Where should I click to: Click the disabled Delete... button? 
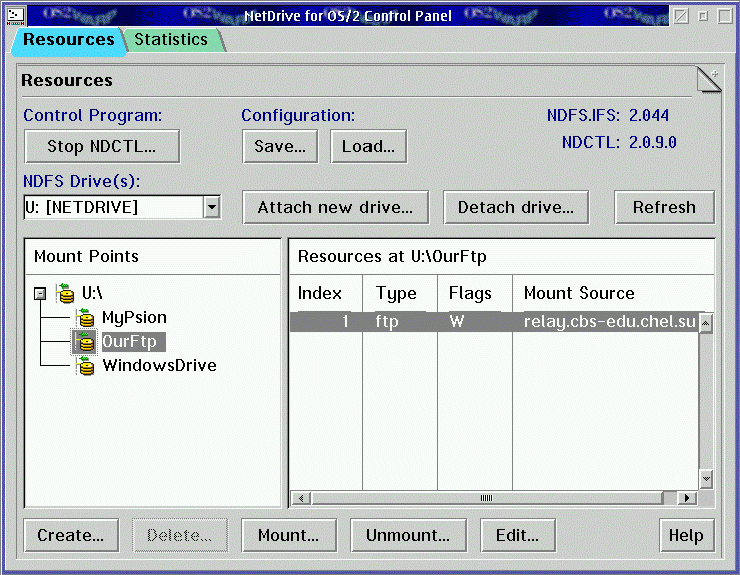pos(180,535)
